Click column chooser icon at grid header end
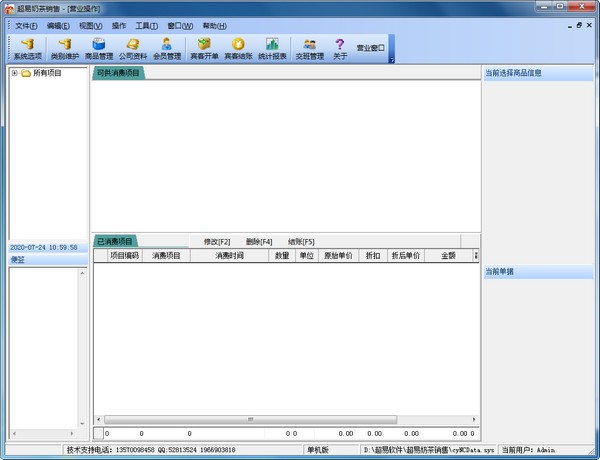The width and height of the screenshot is (600, 460). (x=476, y=256)
